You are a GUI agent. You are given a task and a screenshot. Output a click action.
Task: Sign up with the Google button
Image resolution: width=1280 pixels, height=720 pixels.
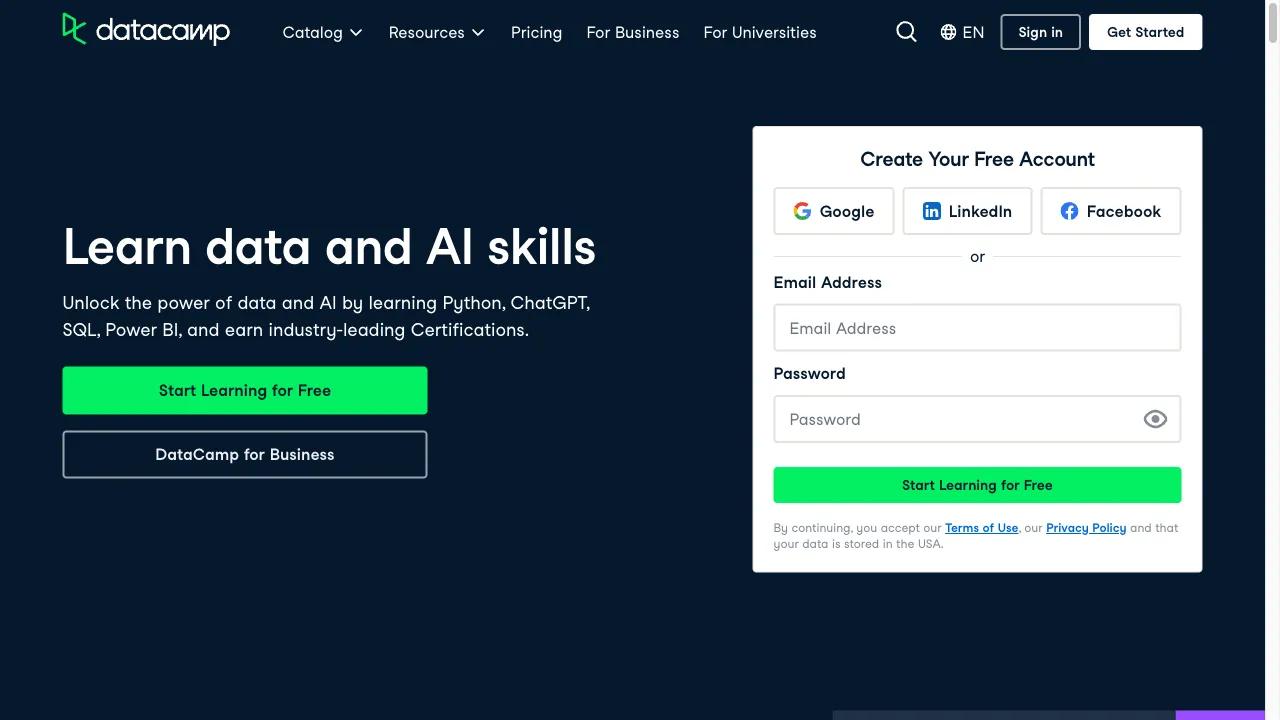[833, 211]
